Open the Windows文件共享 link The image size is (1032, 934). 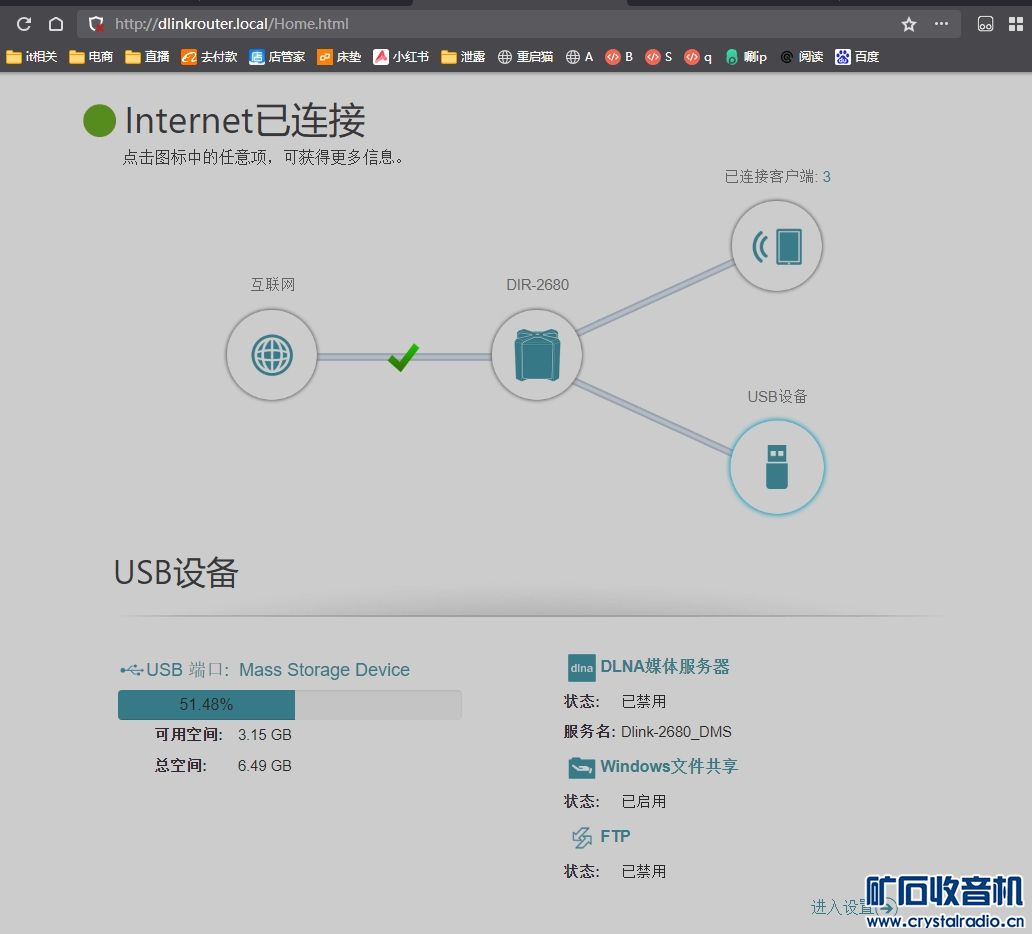(669, 767)
